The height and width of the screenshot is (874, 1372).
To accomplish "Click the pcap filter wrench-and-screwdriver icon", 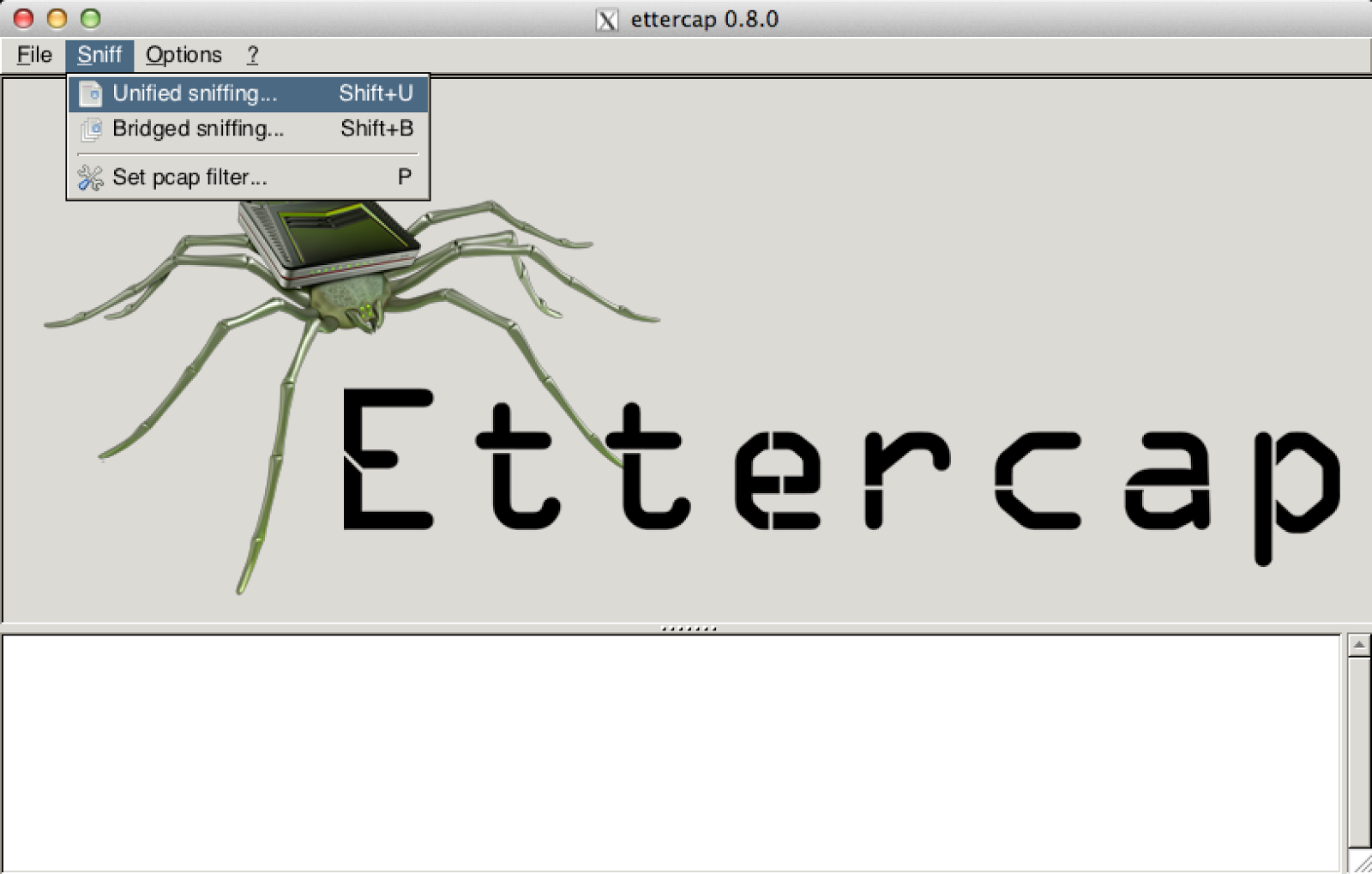I will 91,178.
